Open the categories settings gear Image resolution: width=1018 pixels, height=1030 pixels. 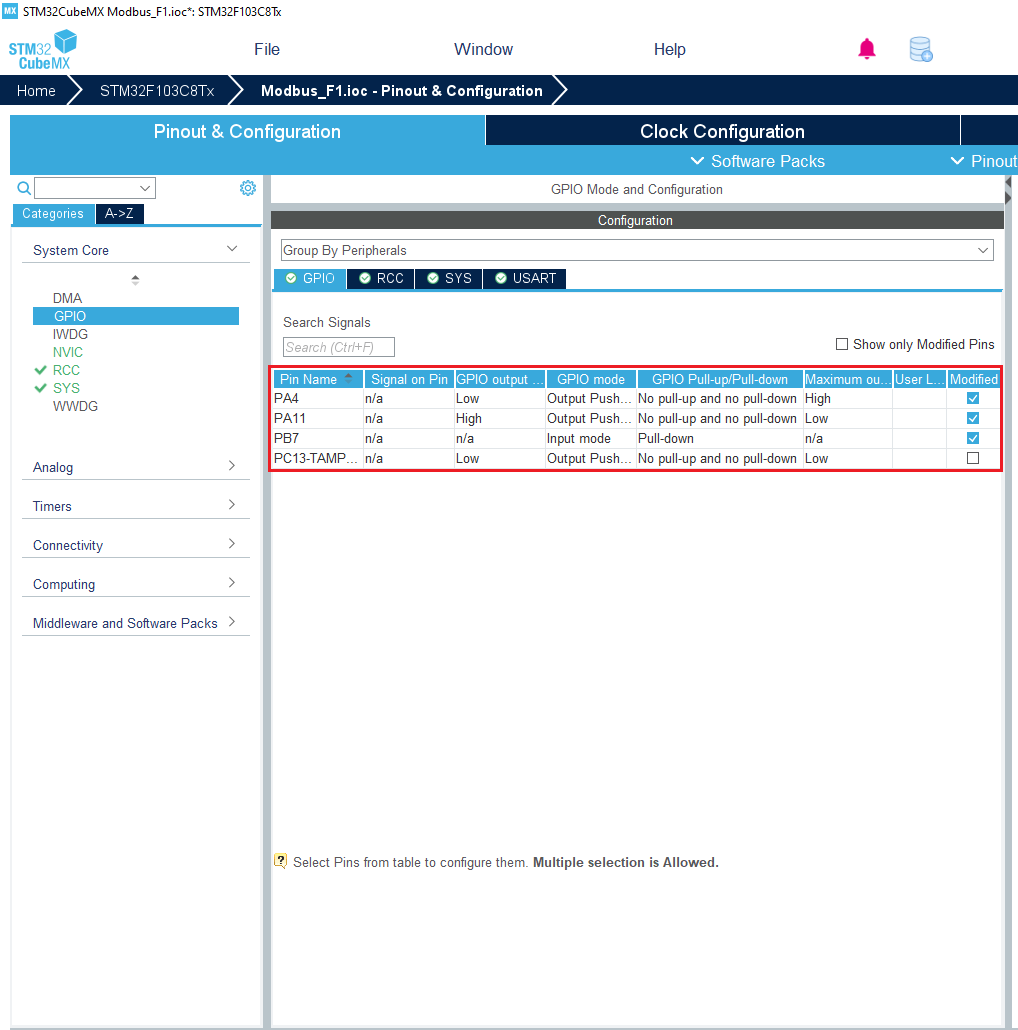click(248, 188)
